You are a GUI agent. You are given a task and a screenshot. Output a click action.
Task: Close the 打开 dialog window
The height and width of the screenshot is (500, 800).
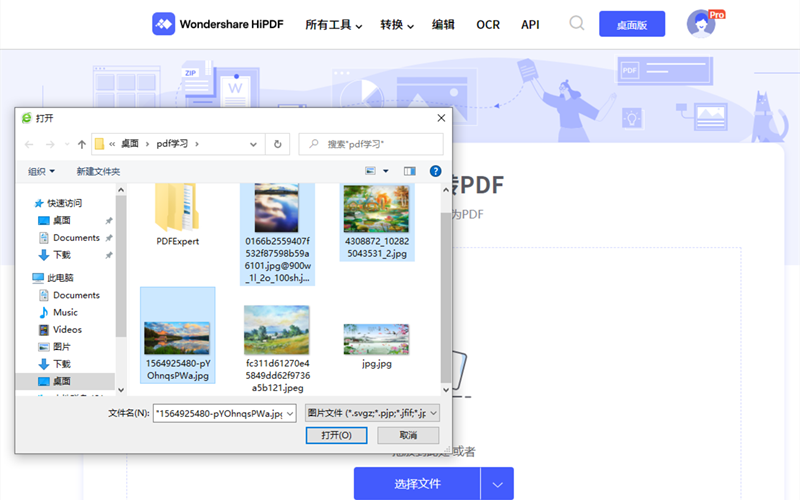[x=441, y=118]
